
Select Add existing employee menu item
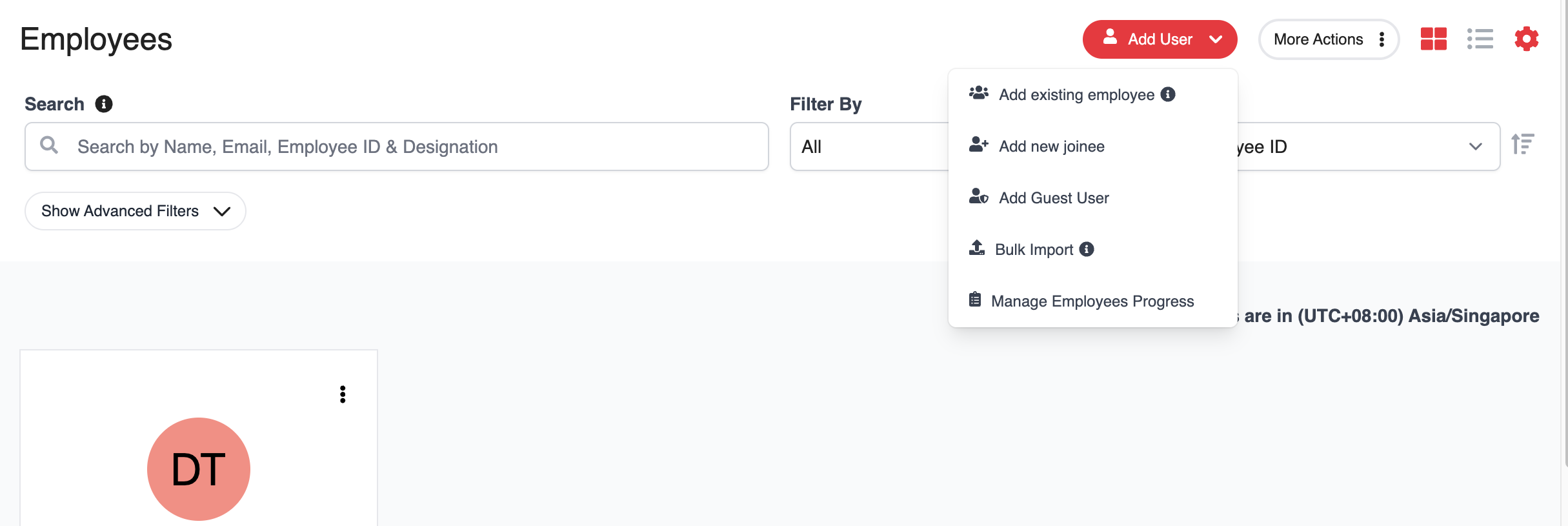click(1076, 95)
